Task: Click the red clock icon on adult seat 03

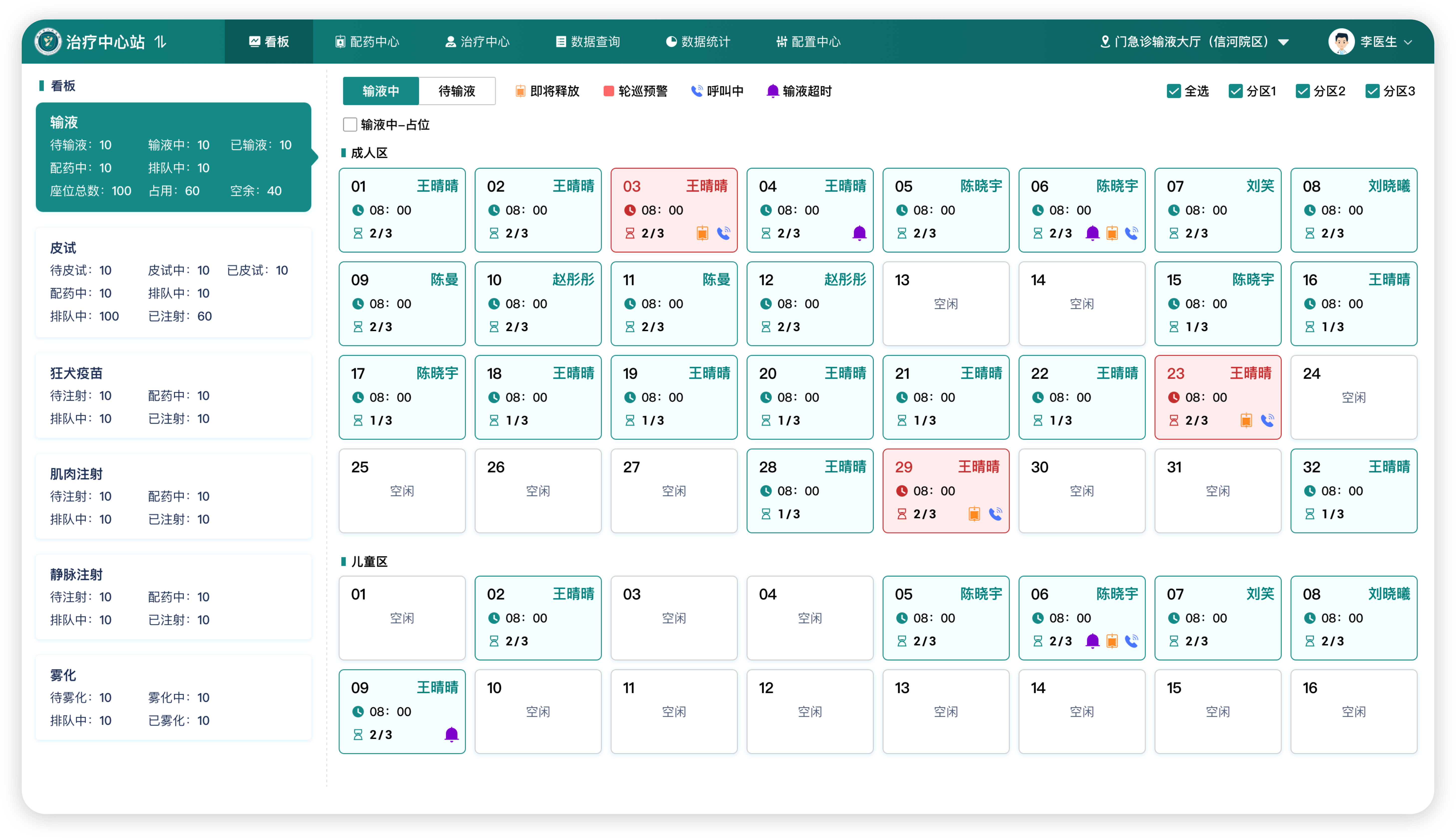Action: click(x=630, y=210)
